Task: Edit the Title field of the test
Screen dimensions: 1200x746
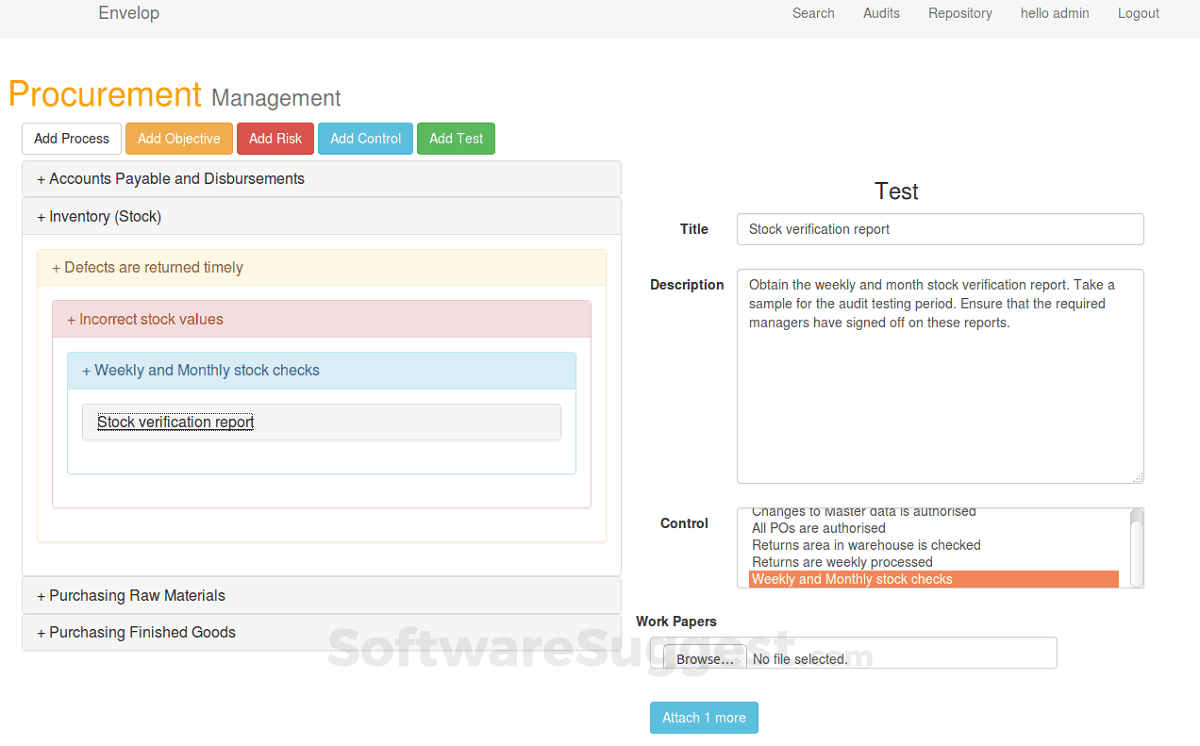Action: click(939, 229)
